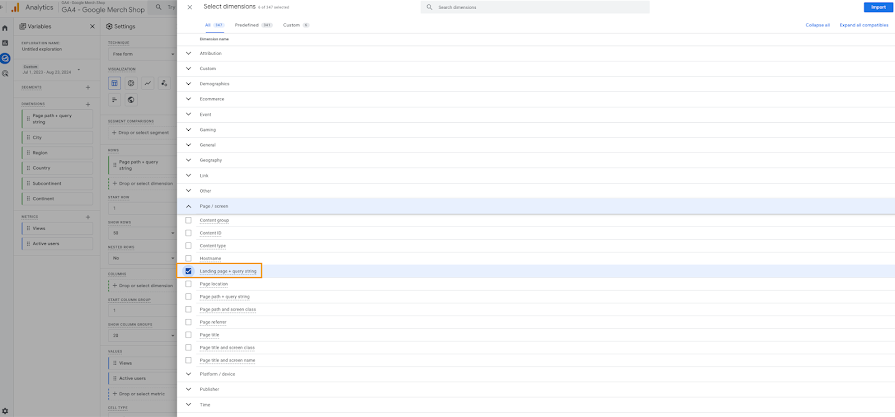Image resolution: width=895 pixels, height=417 pixels.
Task: Add a segment with the plus icon
Action: 88,87
